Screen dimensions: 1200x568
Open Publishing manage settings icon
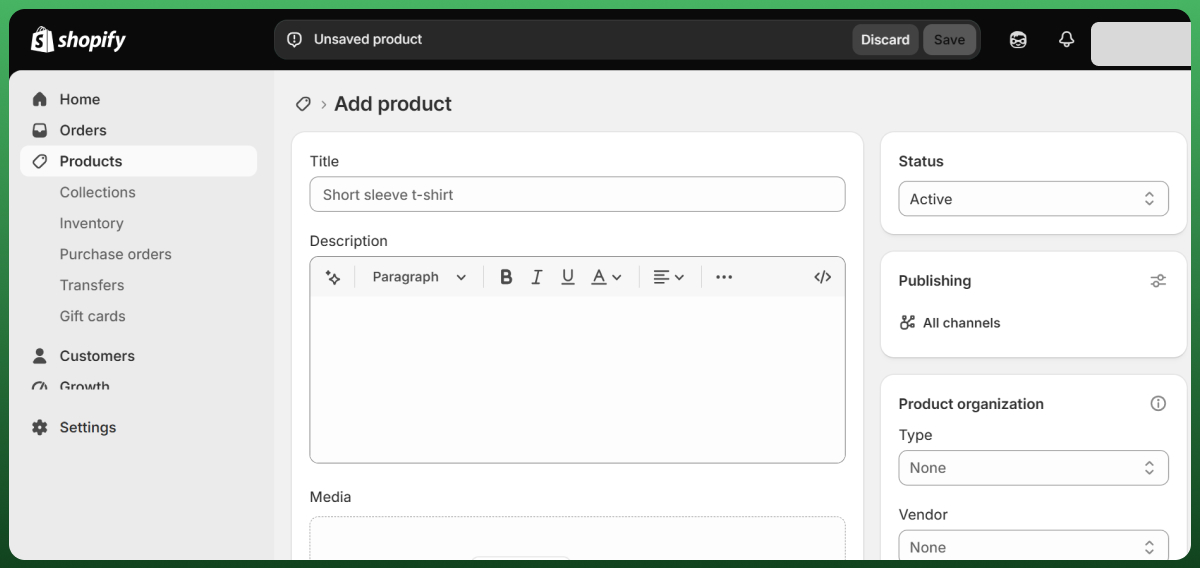pyautogui.click(x=1158, y=281)
